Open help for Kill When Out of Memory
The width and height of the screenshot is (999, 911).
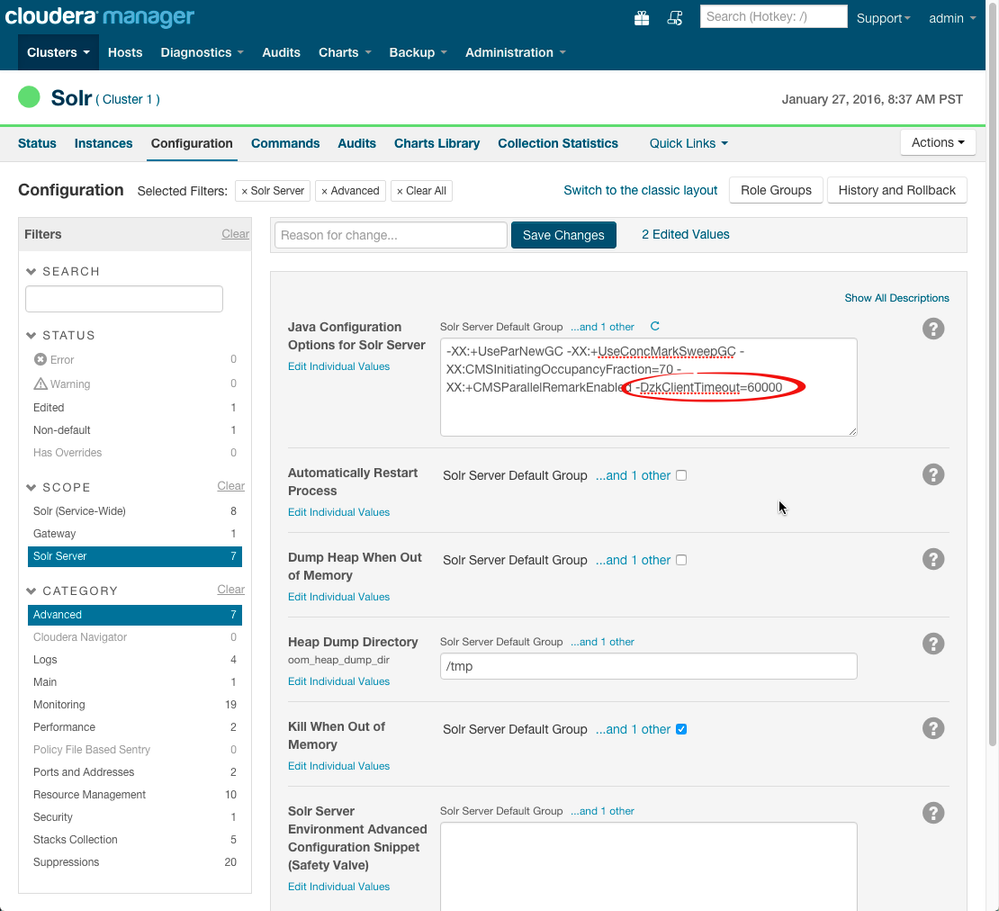point(933,728)
